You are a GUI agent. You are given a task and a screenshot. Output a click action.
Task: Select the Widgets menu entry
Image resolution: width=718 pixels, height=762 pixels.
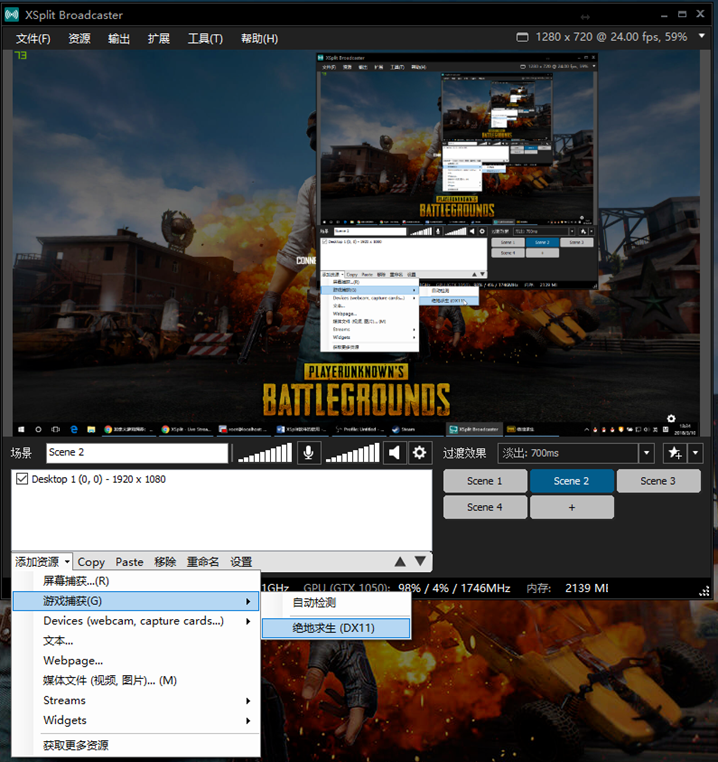click(x=136, y=721)
